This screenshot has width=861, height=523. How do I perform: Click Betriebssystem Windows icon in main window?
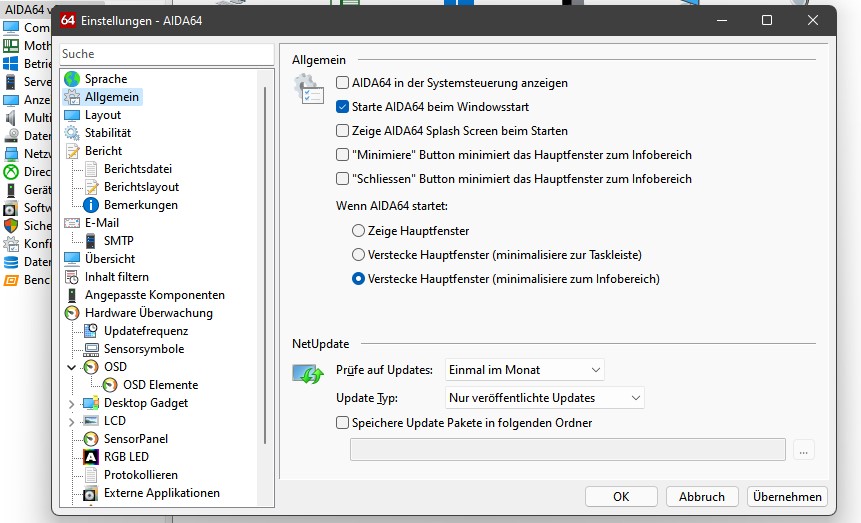10,64
